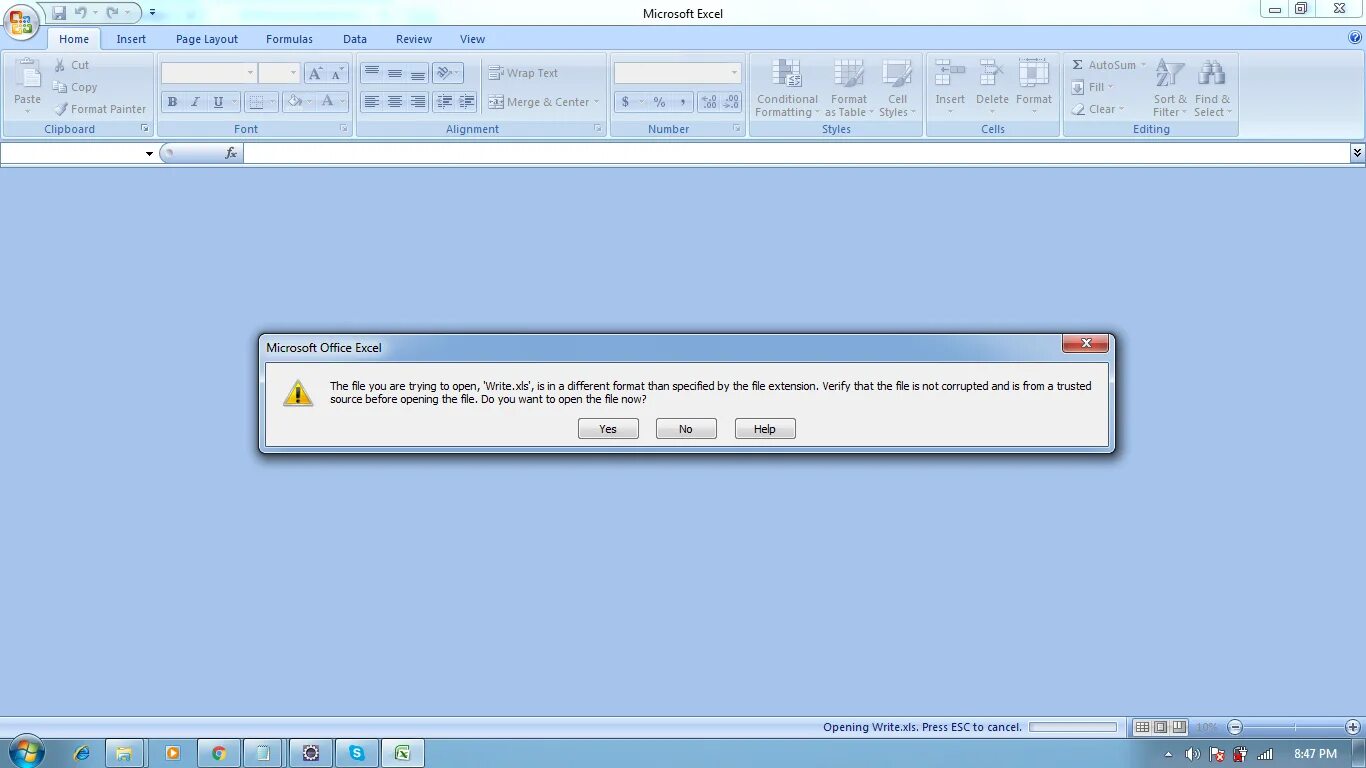Click Increase Font Size icon
The width and height of the screenshot is (1366, 768).
(x=315, y=73)
